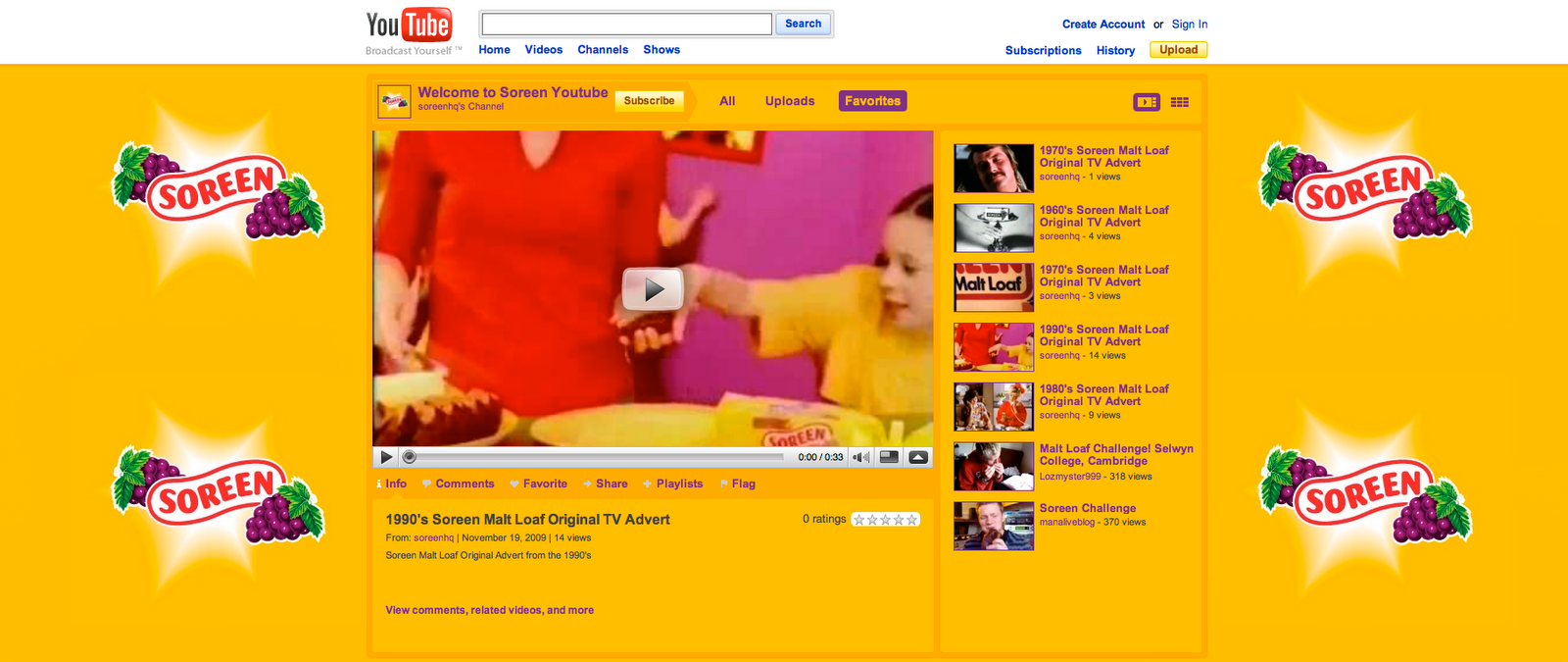Click the Upload button
This screenshot has height=662, width=1568.
coord(1178,50)
